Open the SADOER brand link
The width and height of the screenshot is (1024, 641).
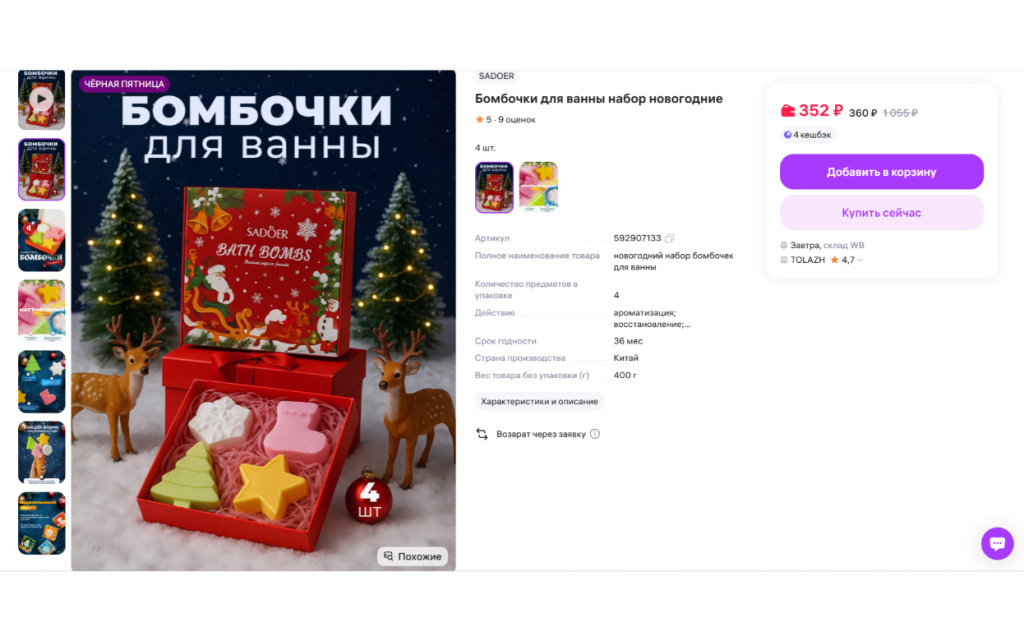pos(496,76)
